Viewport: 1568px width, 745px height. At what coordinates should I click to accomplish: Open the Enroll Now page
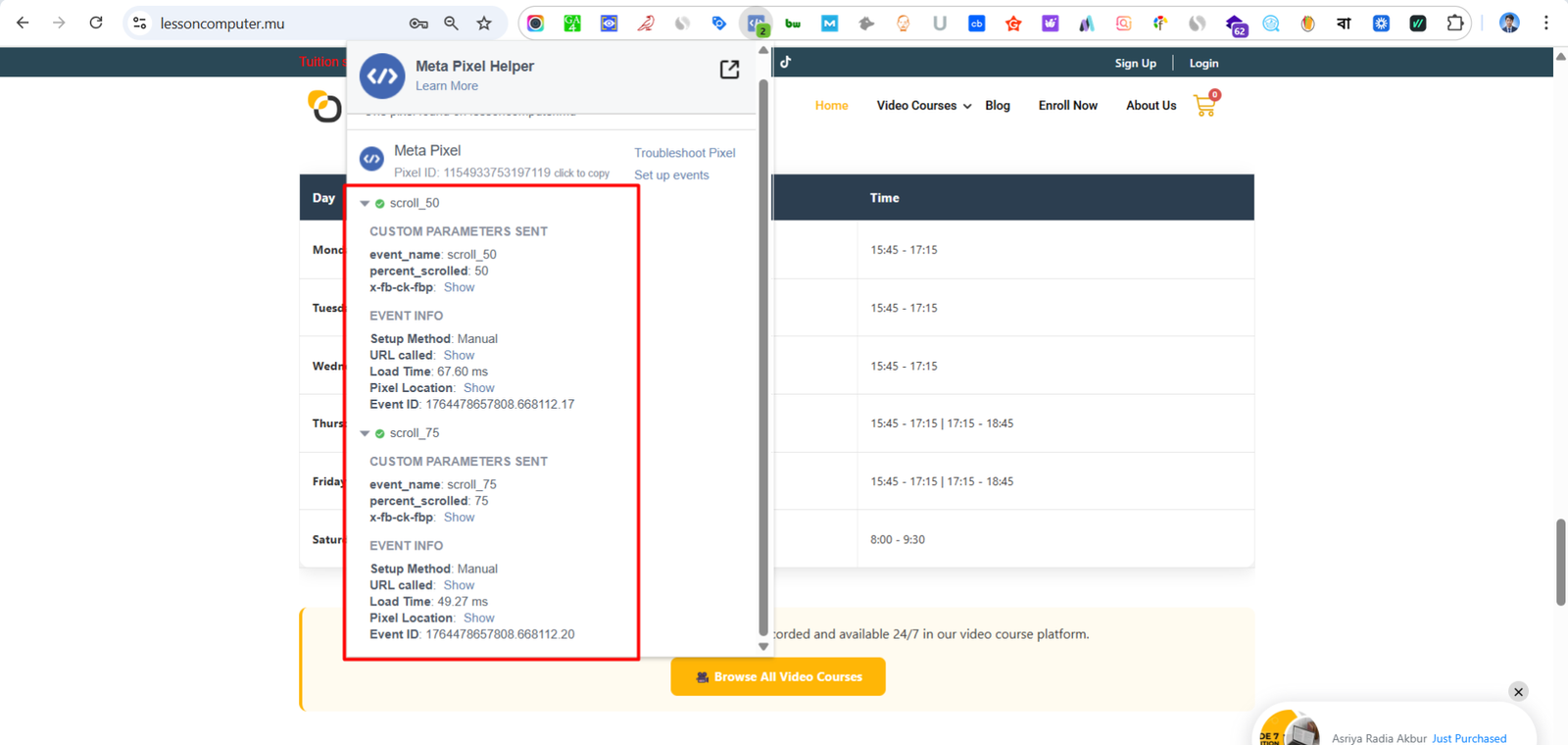click(x=1067, y=106)
